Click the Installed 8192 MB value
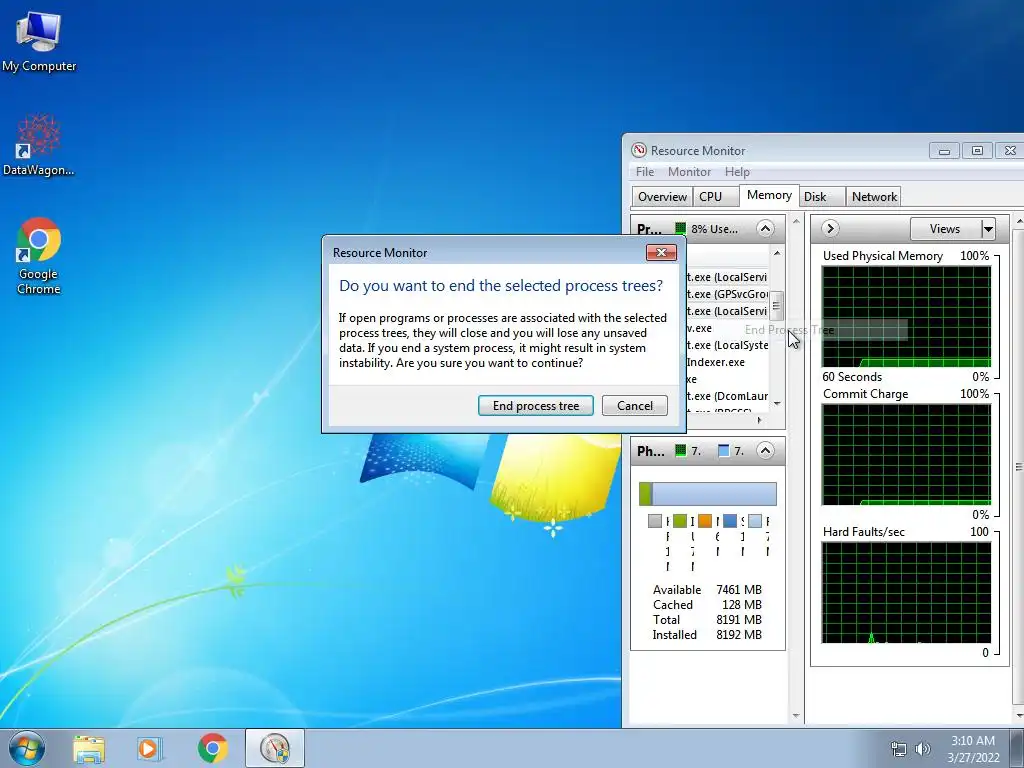1024x768 pixels. point(739,635)
